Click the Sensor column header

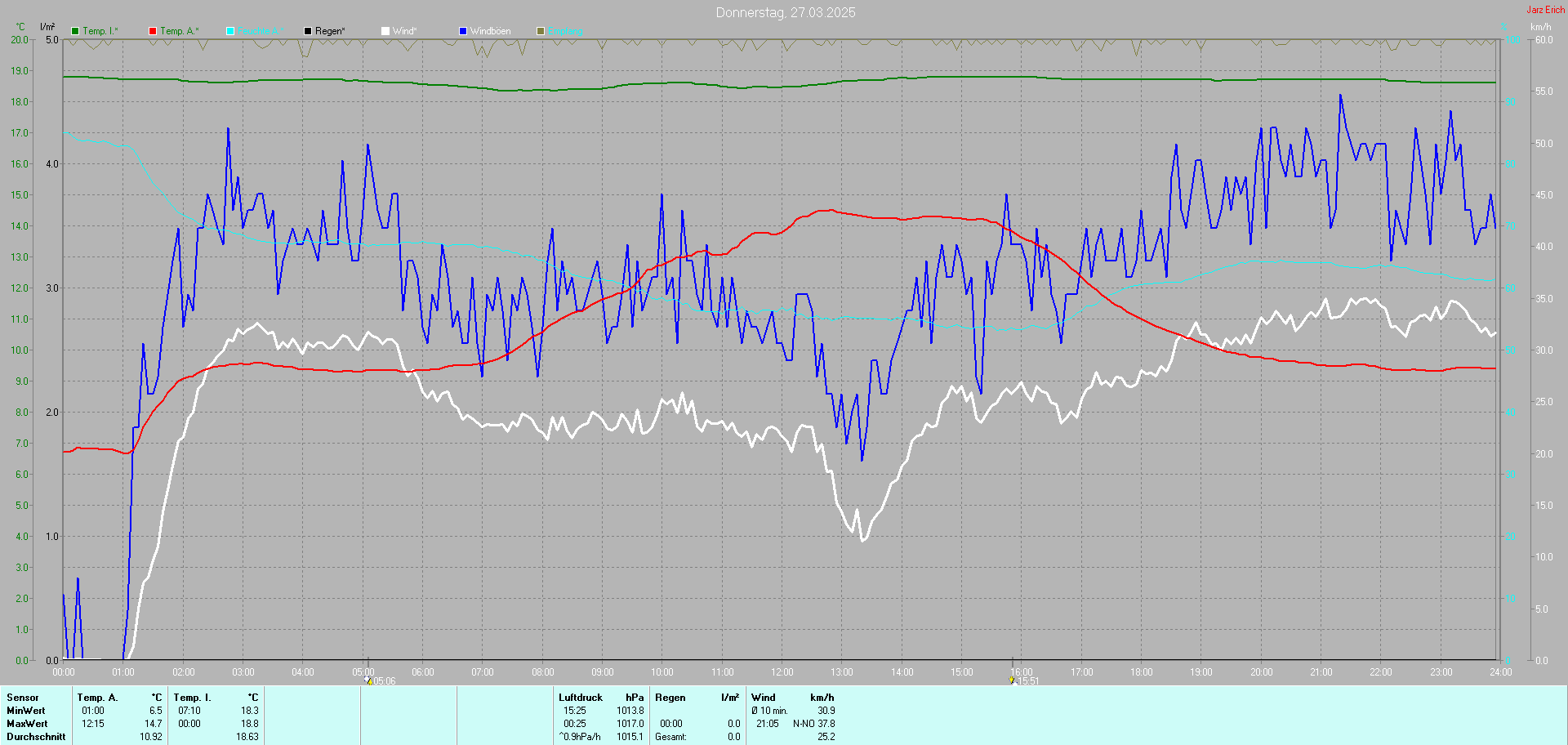(x=23, y=698)
